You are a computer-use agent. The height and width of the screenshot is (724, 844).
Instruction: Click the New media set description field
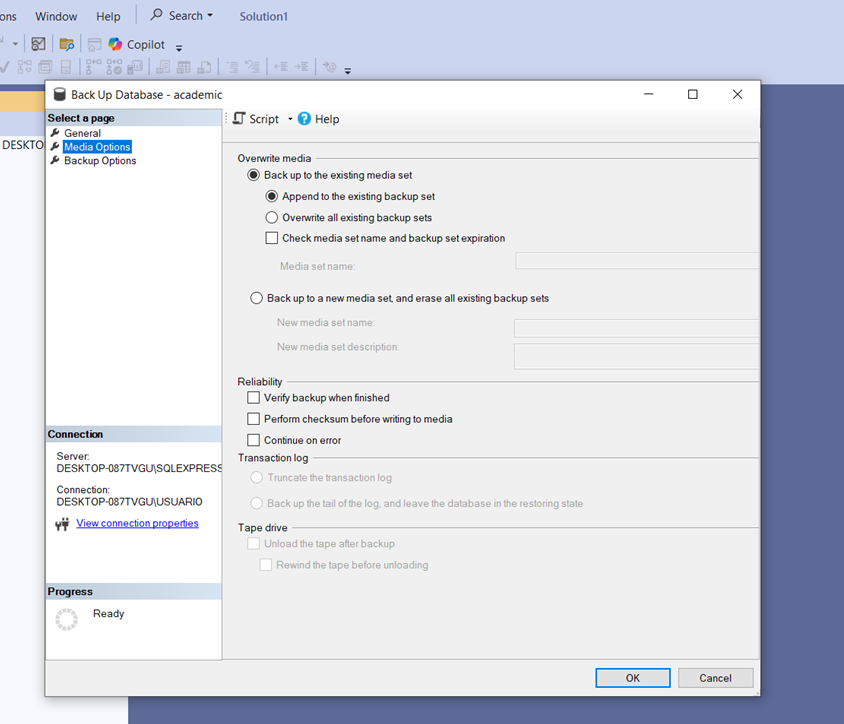point(637,356)
